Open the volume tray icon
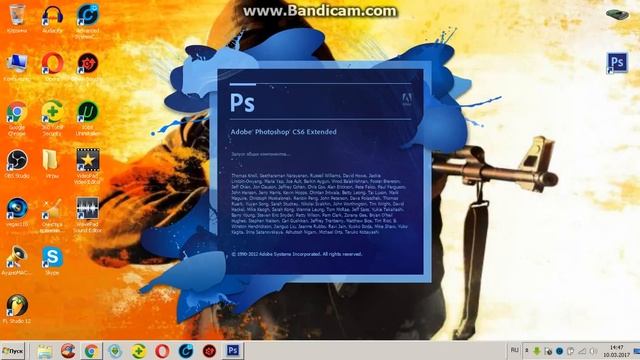The width and height of the screenshot is (640, 360). coord(593,351)
